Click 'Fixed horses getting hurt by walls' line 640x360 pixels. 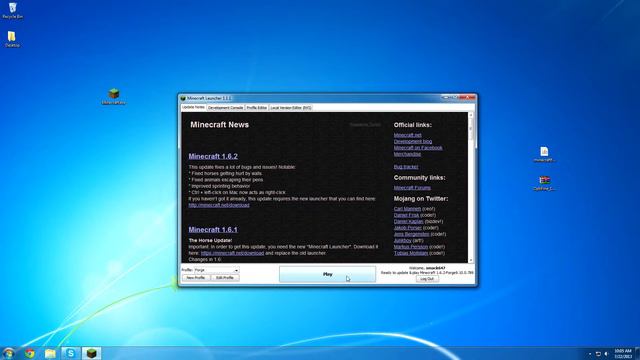[x=225, y=173]
